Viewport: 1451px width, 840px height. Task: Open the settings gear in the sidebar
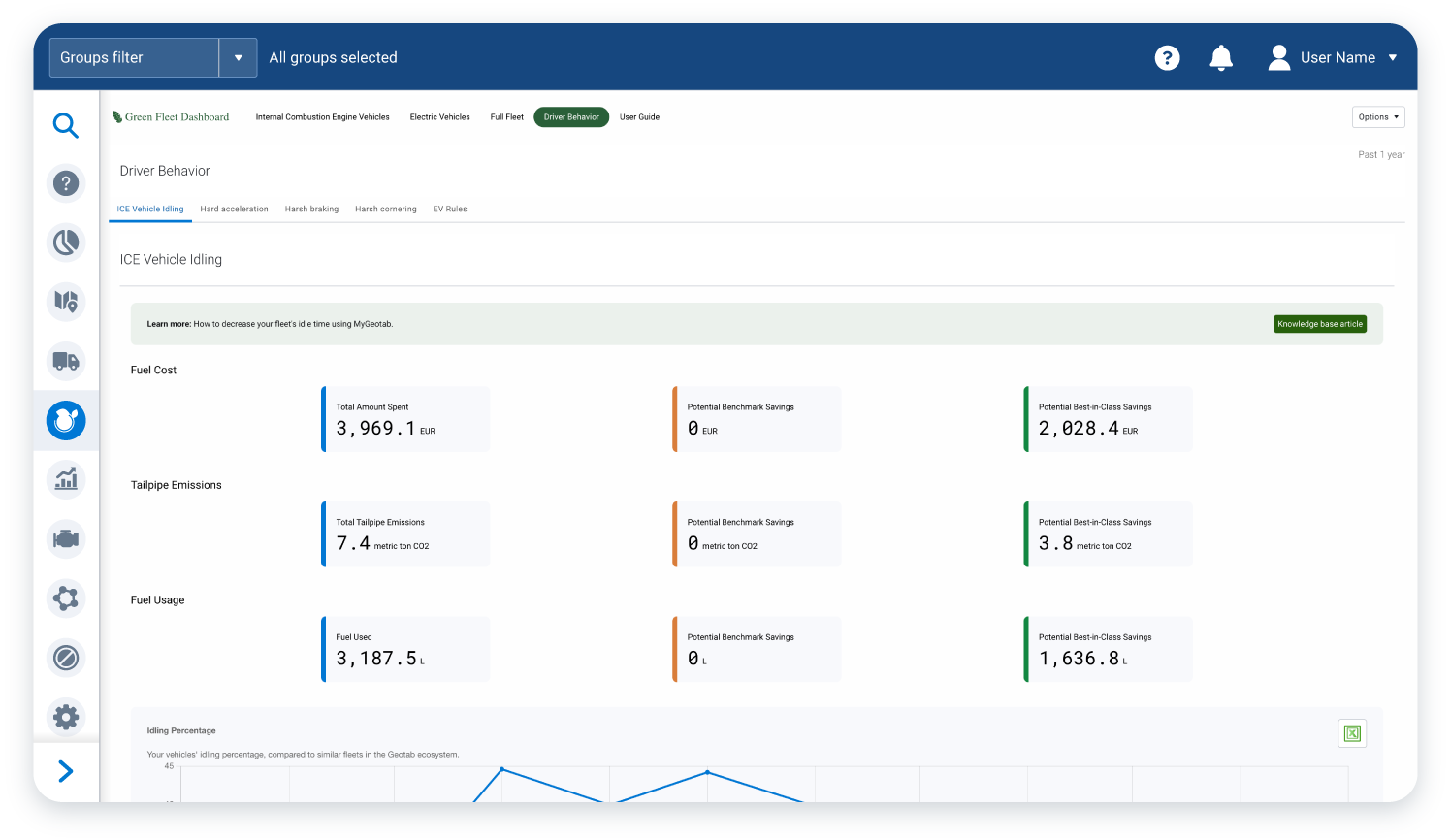click(65, 717)
